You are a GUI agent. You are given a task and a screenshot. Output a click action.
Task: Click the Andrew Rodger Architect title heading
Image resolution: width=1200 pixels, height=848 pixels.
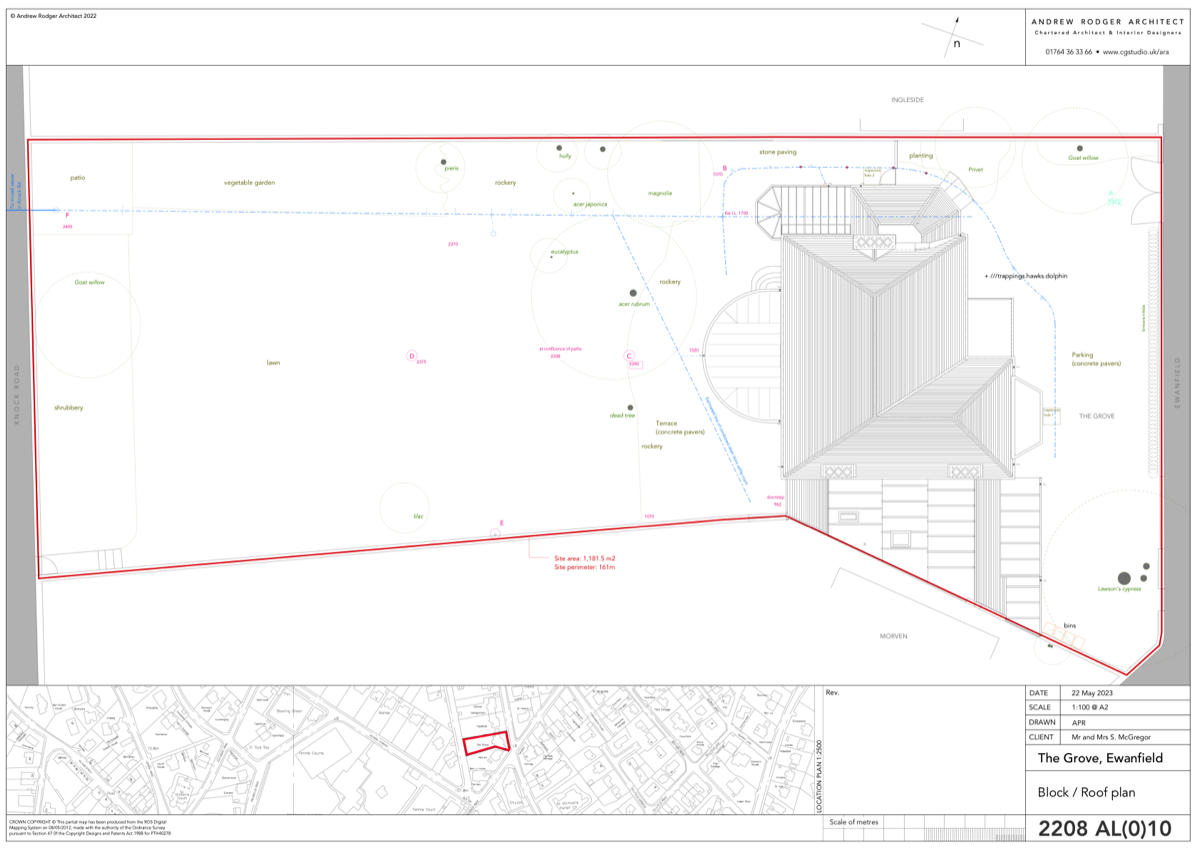click(x=1107, y=21)
